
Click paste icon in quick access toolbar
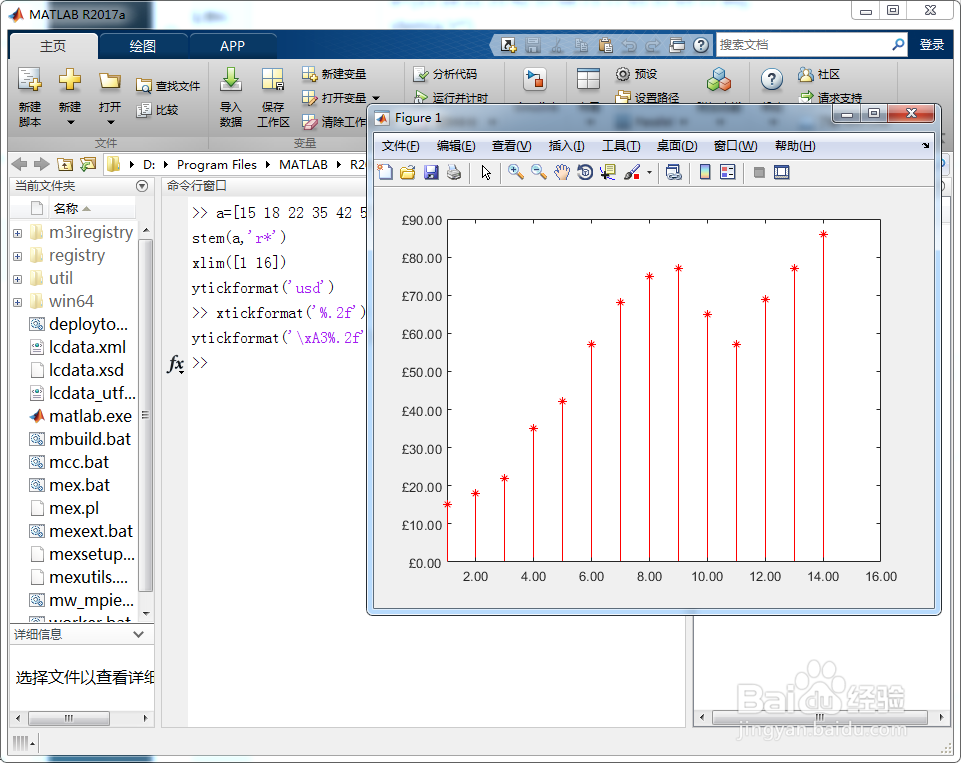(x=606, y=45)
